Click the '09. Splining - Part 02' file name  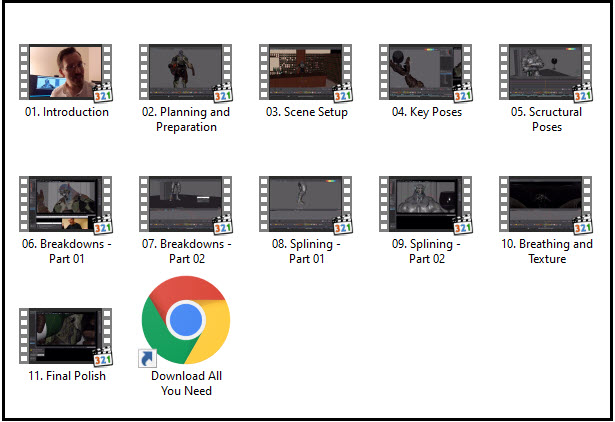(x=426, y=251)
